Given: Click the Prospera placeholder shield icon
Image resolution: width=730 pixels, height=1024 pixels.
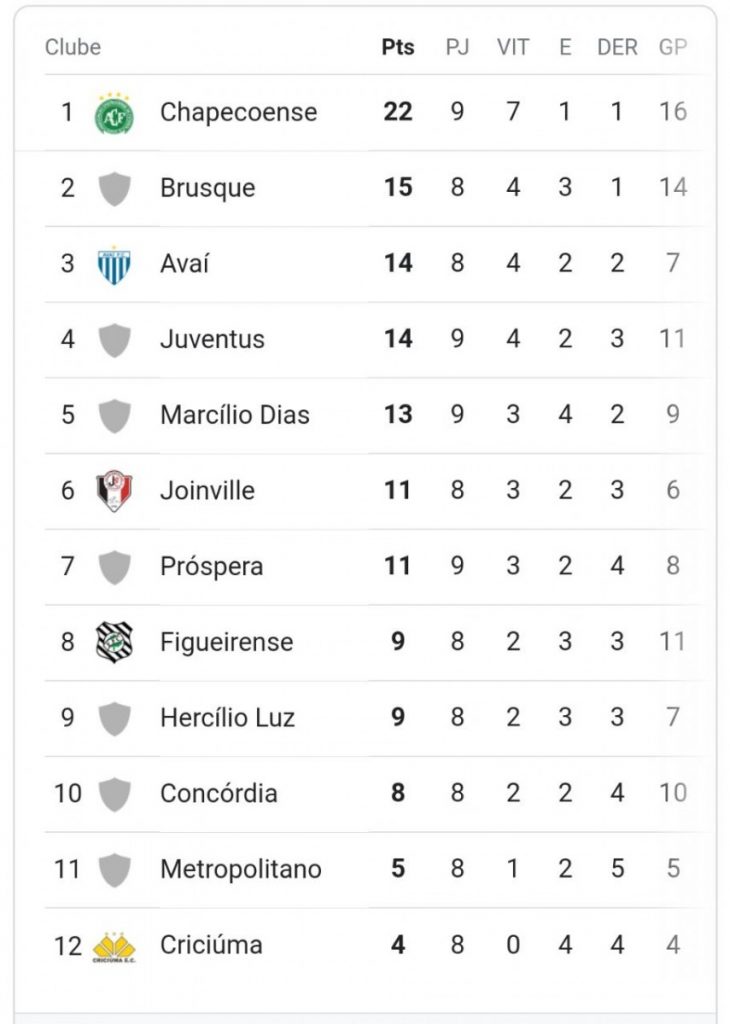Looking at the screenshot, I should tap(114, 567).
